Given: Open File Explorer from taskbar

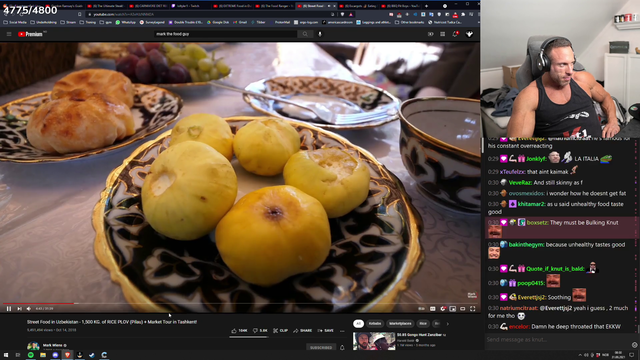Looking at the screenshot, I should [43, 355].
